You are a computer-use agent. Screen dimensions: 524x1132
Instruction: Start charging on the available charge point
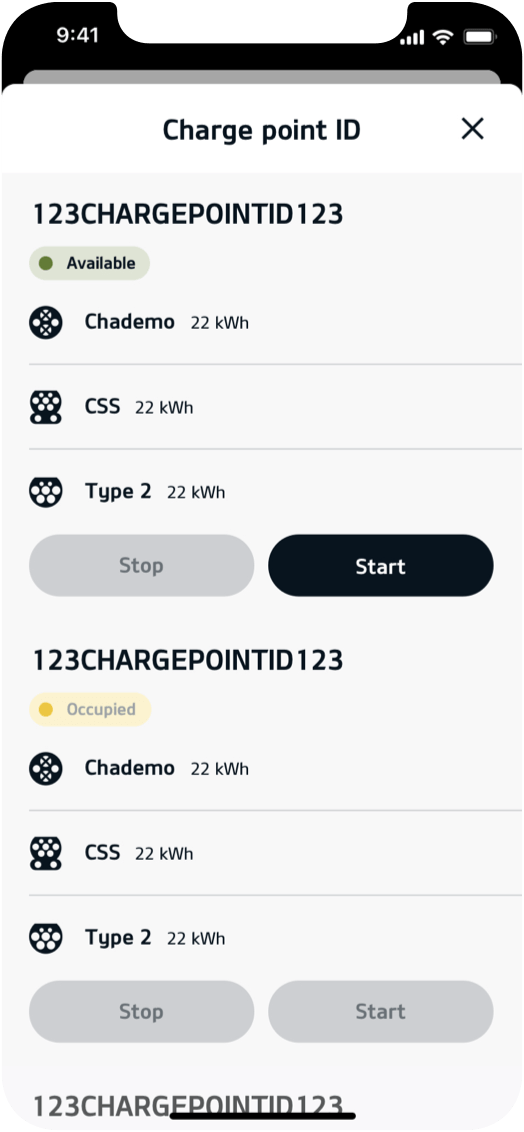click(380, 566)
